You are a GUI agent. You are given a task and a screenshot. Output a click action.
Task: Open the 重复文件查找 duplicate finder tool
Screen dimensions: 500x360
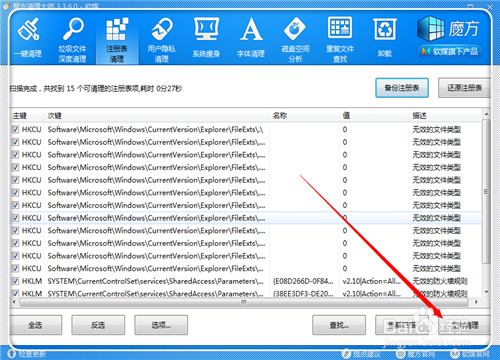coord(340,40)
